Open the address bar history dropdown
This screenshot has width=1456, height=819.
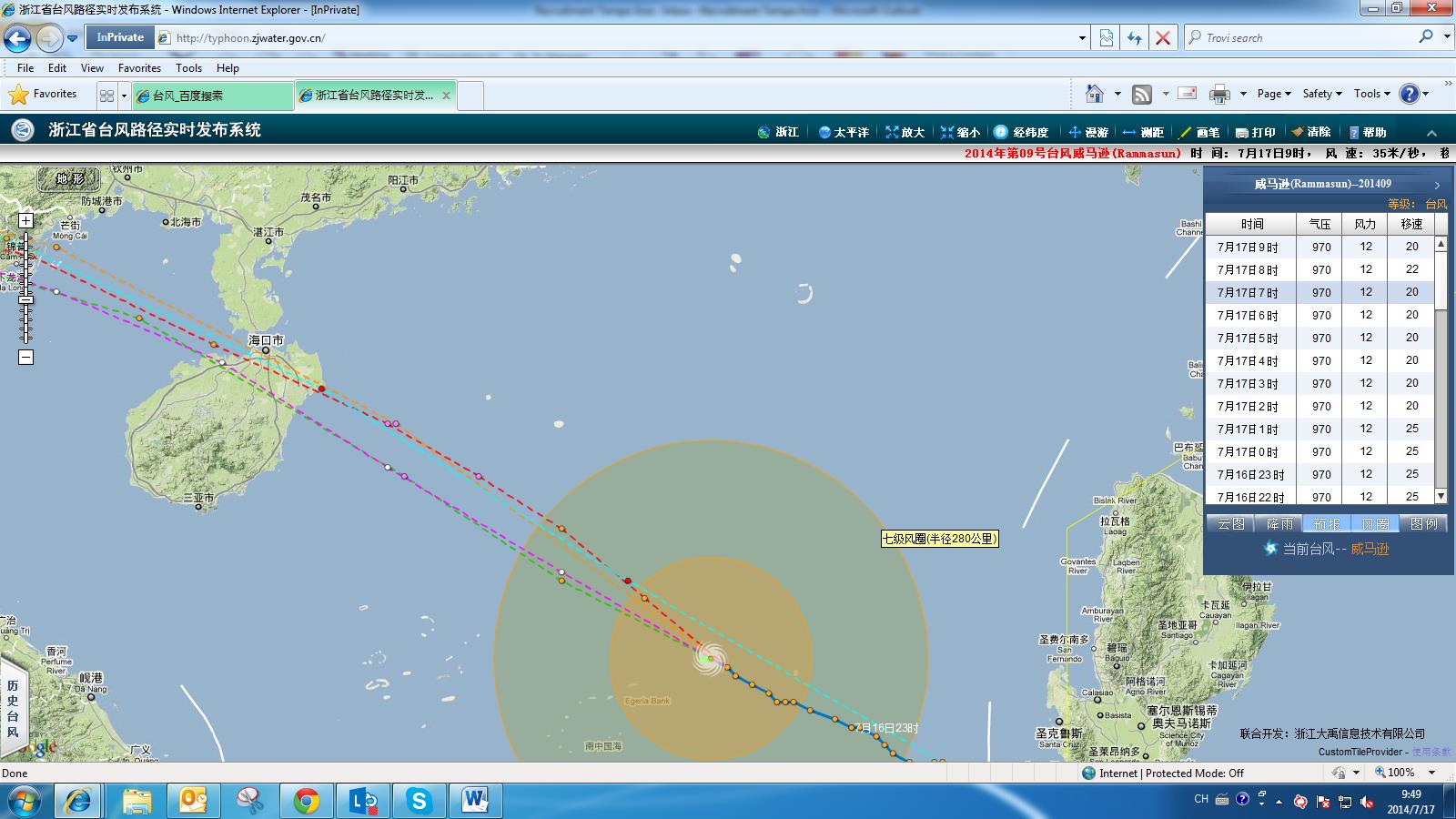(x=1082, y=38)
